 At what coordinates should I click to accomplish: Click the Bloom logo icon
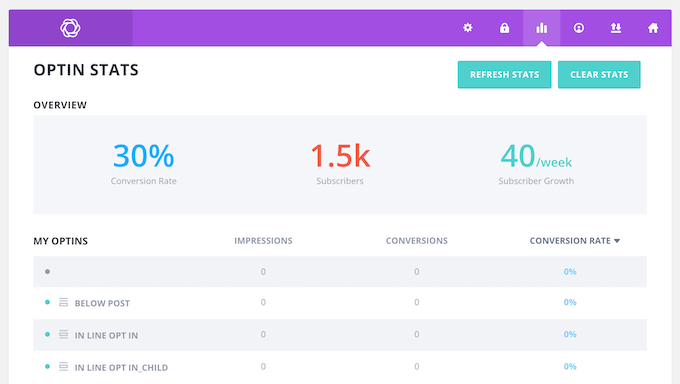click(x=70, y=28)
